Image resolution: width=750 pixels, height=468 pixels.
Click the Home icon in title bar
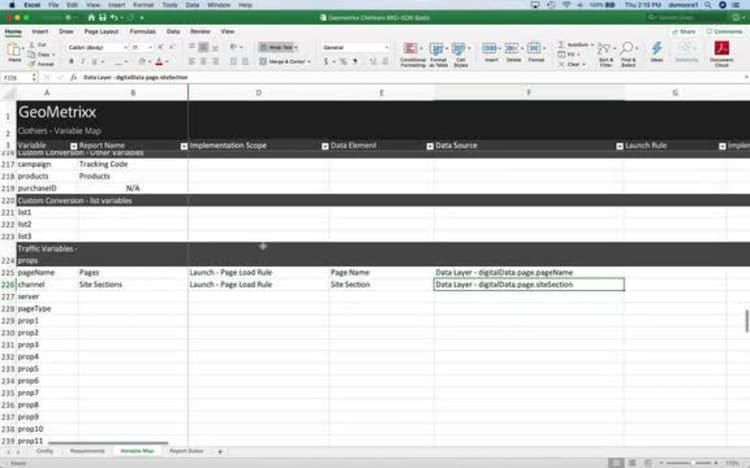tap(91, 18)
